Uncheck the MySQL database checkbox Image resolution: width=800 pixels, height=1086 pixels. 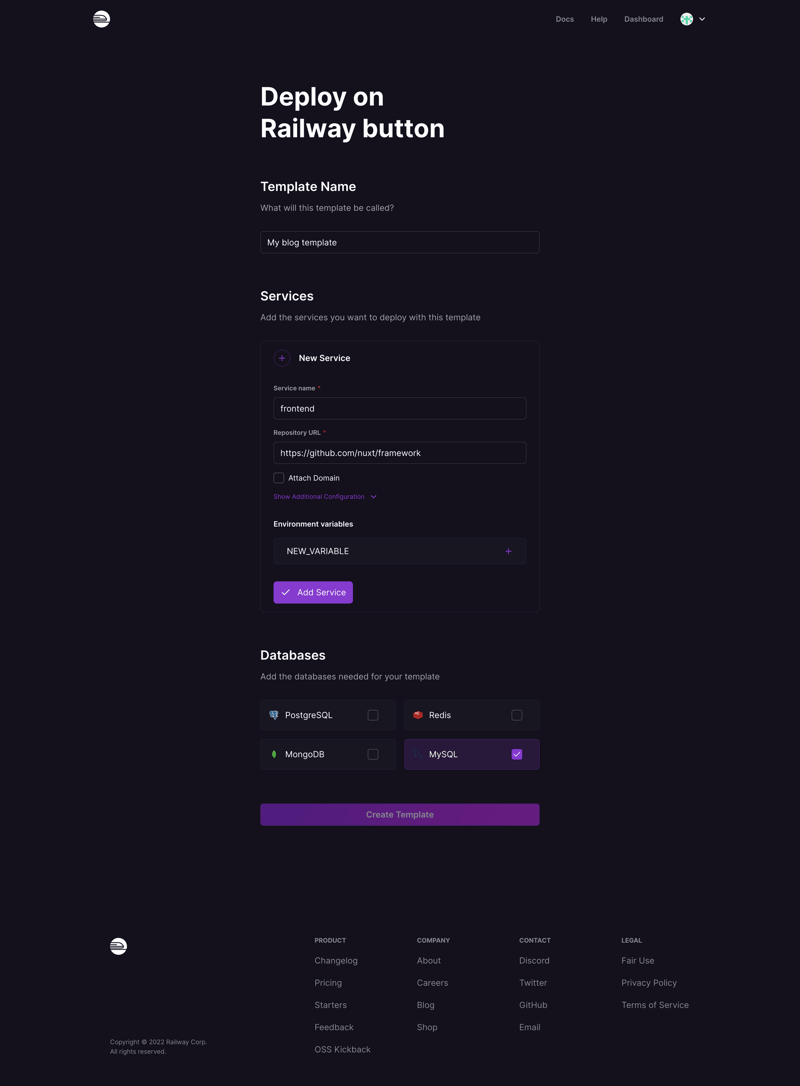pyautogui.click(x=517, y=753)
